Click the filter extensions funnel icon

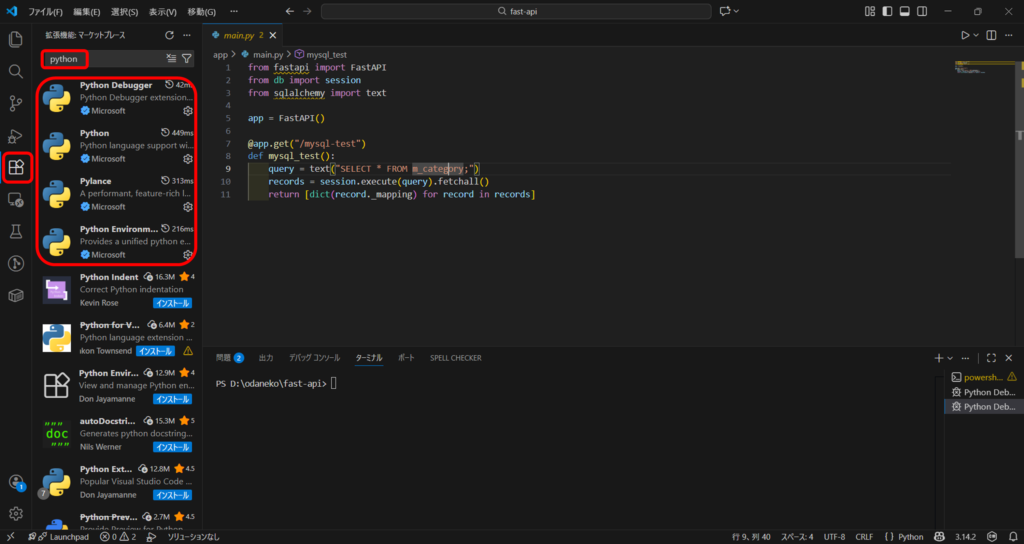tap(187, 59)
